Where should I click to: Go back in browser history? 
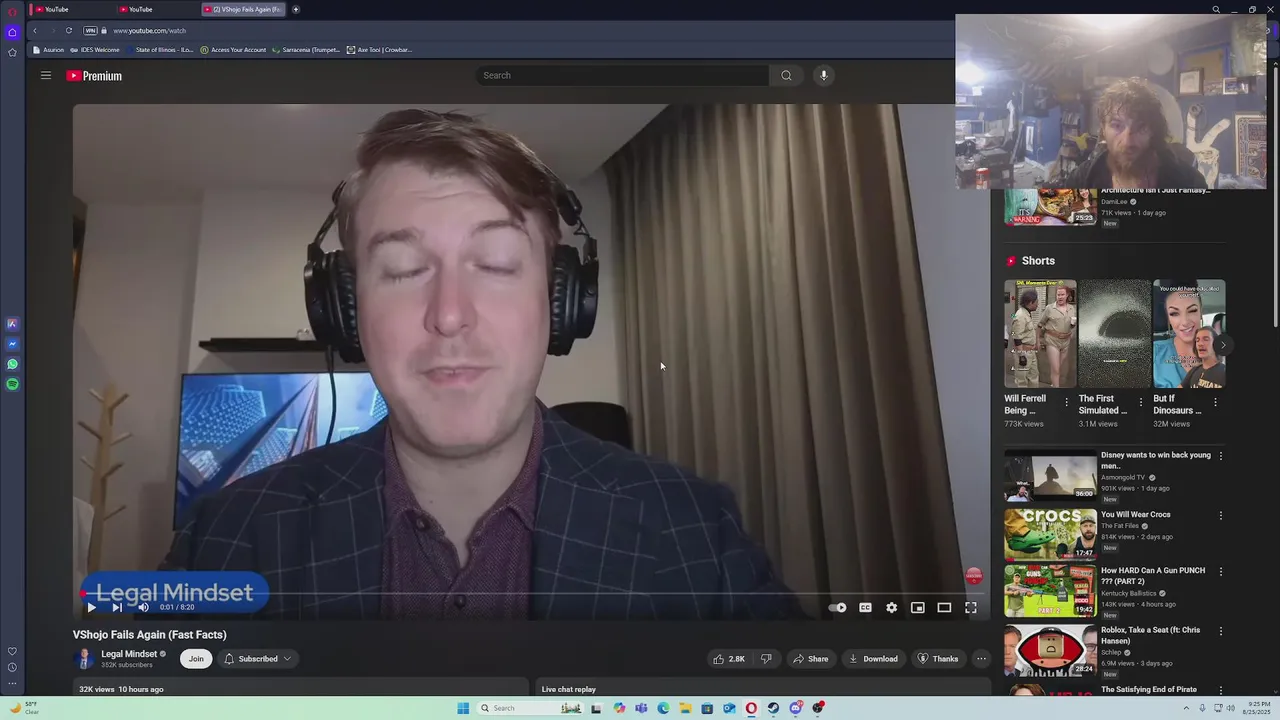(35, 30)
